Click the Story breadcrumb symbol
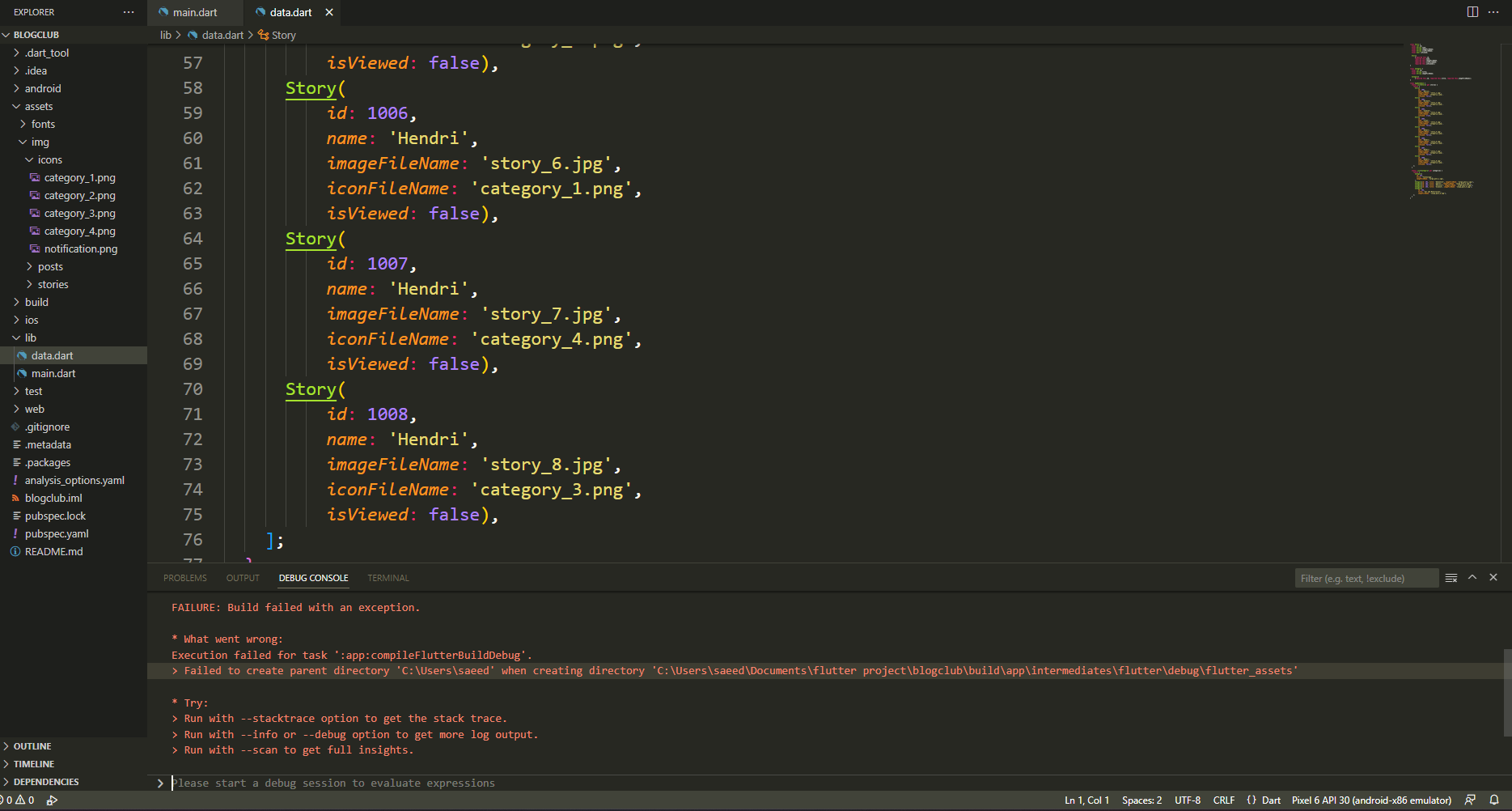This screenshot has width=1512, height=811. 283,35
